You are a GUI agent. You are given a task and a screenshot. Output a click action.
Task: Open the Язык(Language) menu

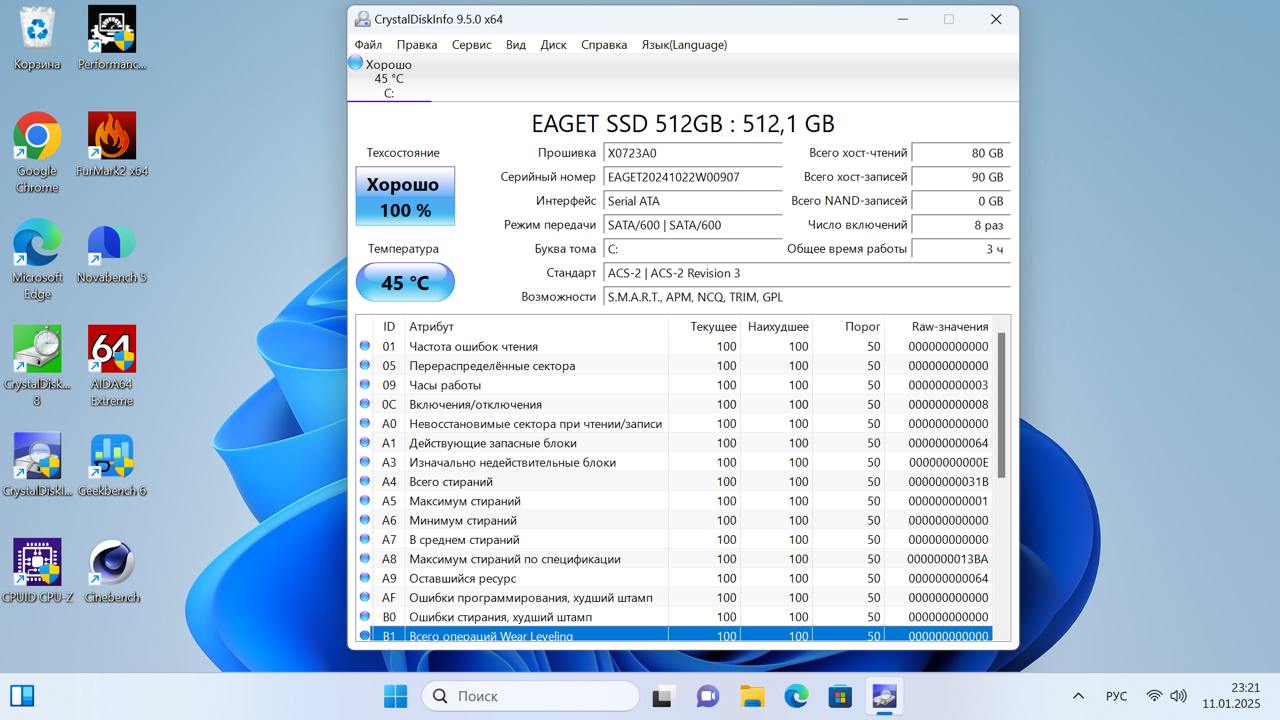tap(684, 45)
